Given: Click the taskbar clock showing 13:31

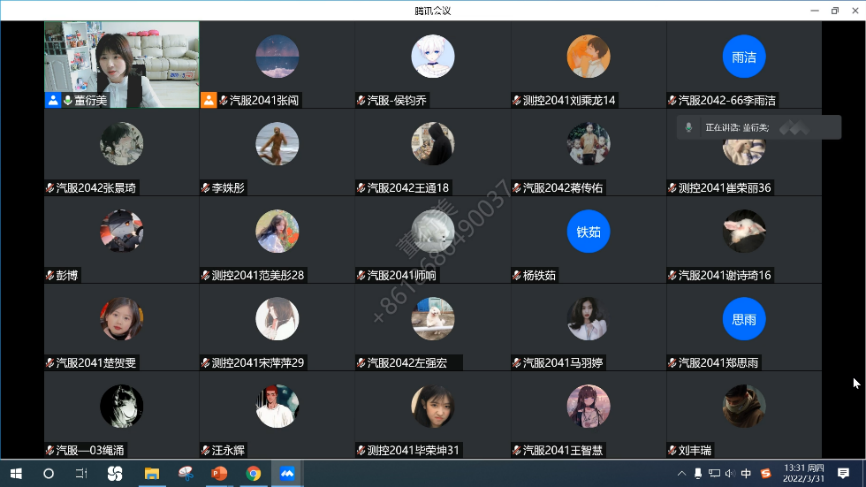Looking at the screenshot, I should tap(804, 473).
